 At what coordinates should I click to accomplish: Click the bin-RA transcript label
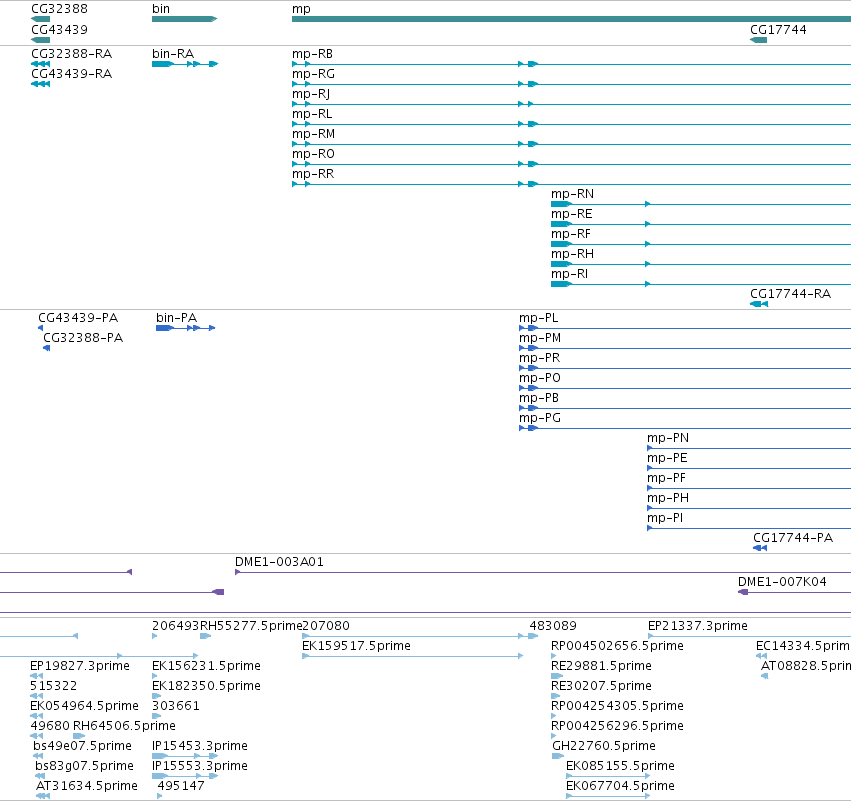pos(173,53)
